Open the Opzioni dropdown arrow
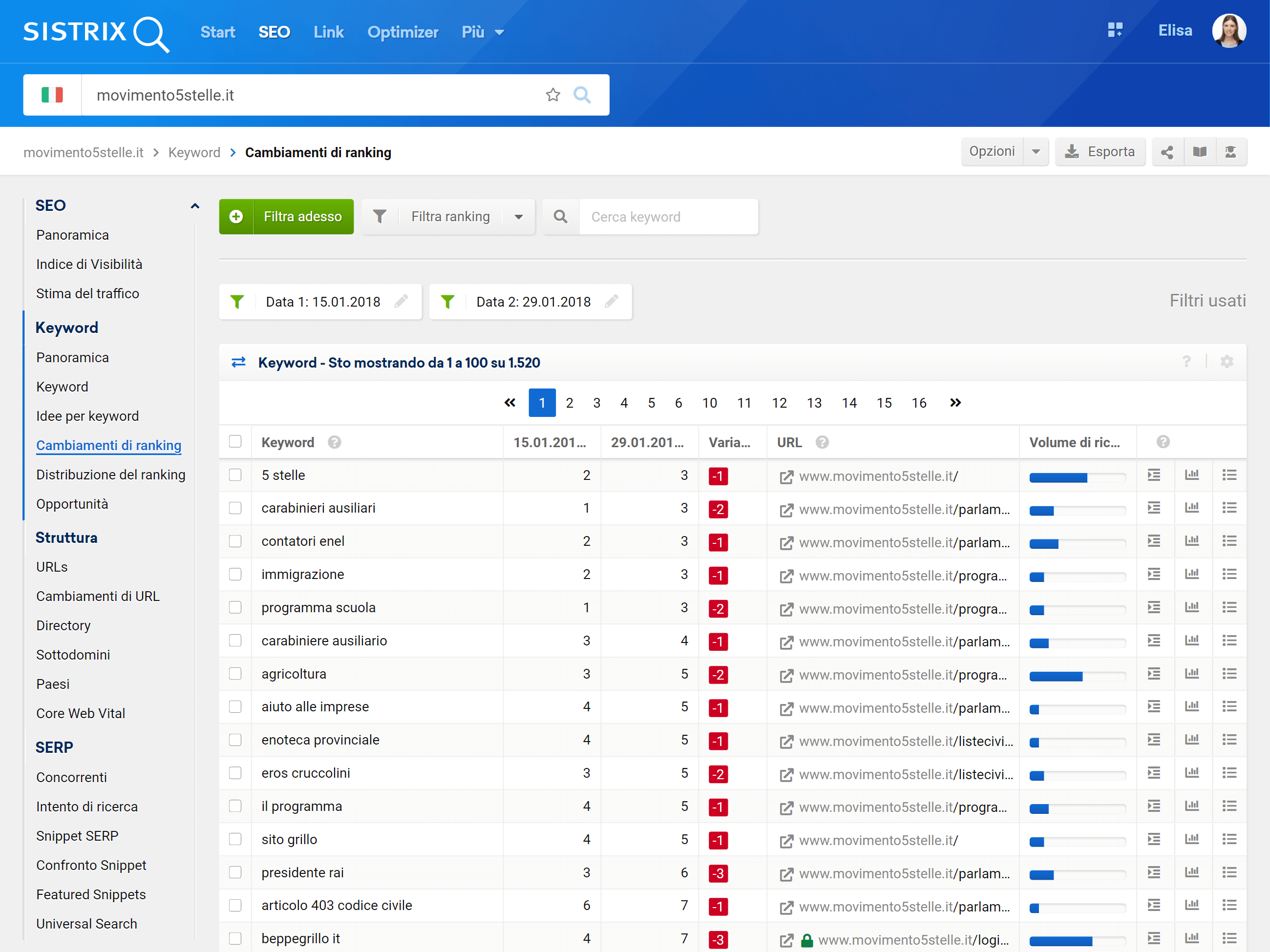 click(1036, 152)
